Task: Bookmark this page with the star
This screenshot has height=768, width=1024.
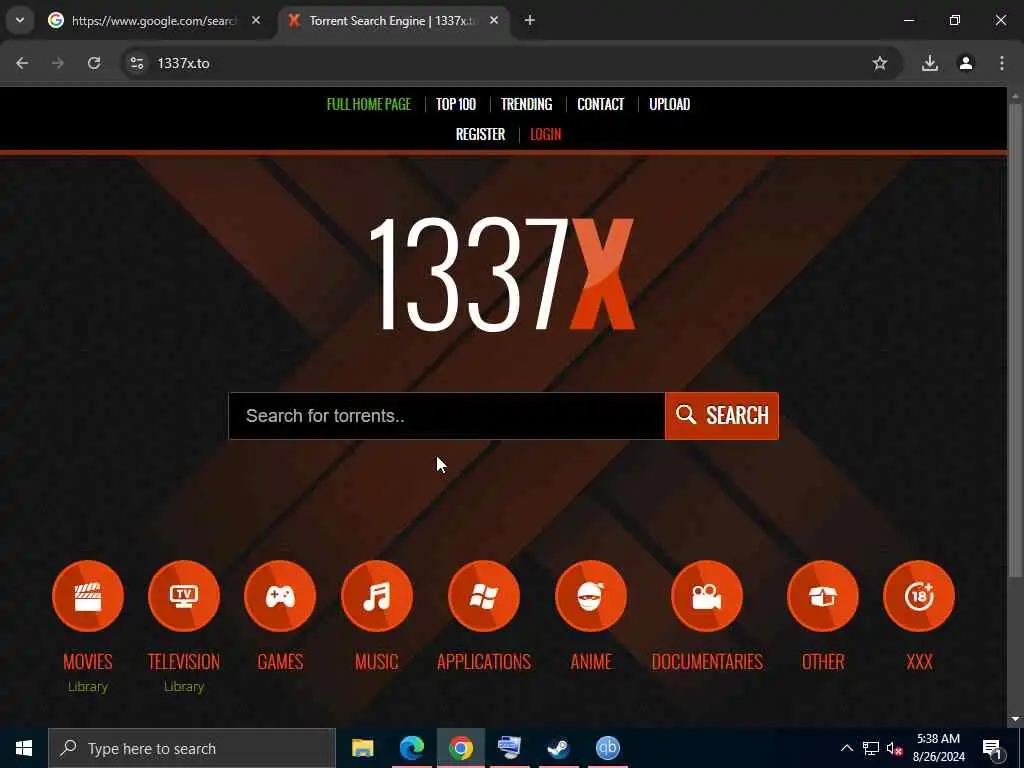Action: tap(880, 63)
